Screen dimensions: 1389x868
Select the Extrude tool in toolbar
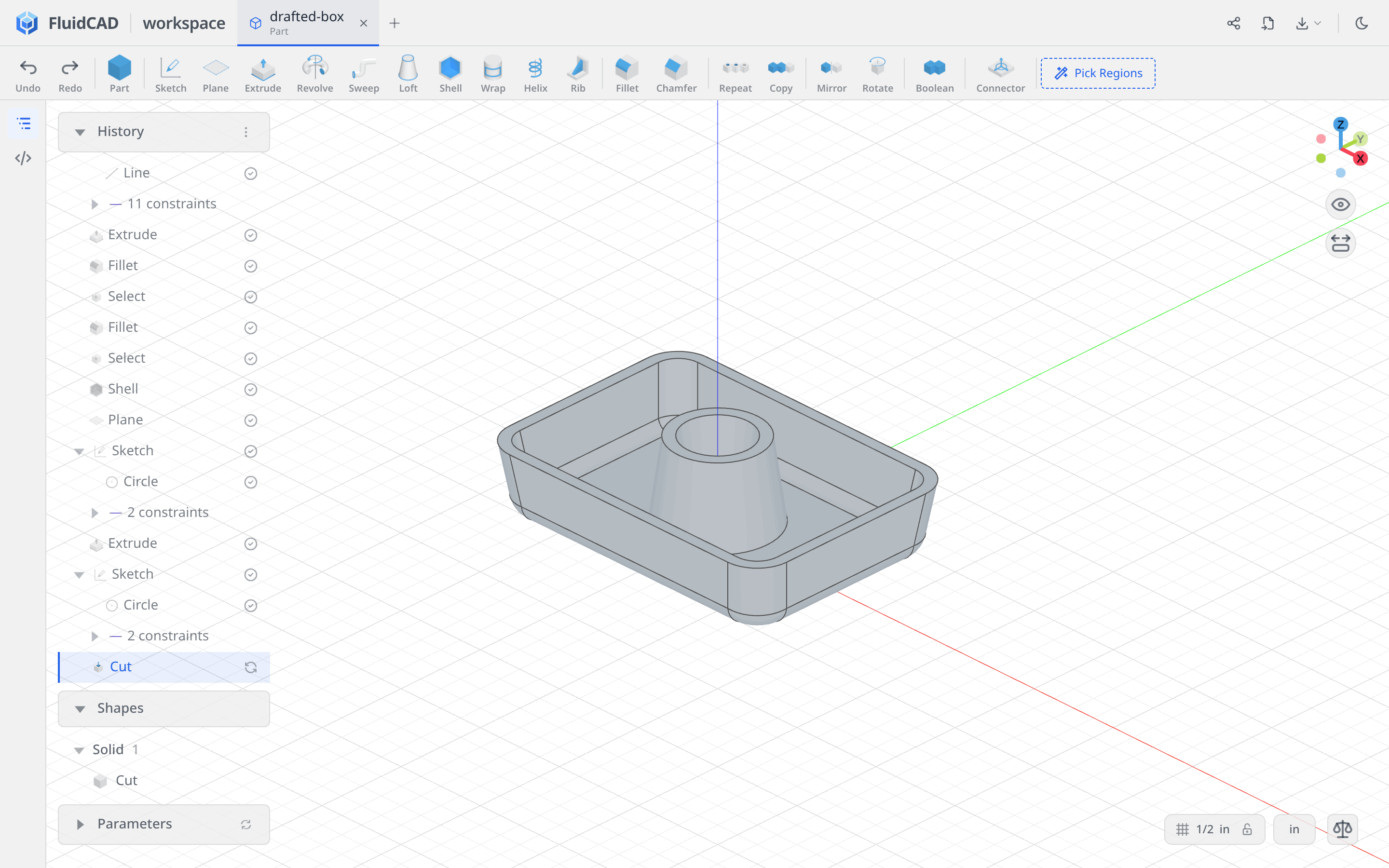(263, 74)
